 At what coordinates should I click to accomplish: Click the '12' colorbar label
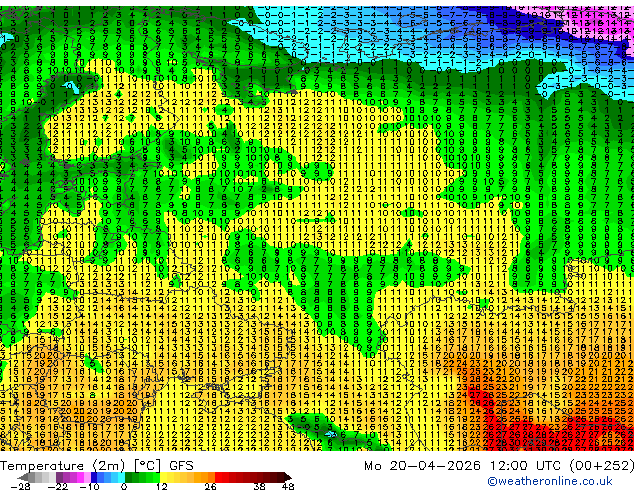coord(162,486)
